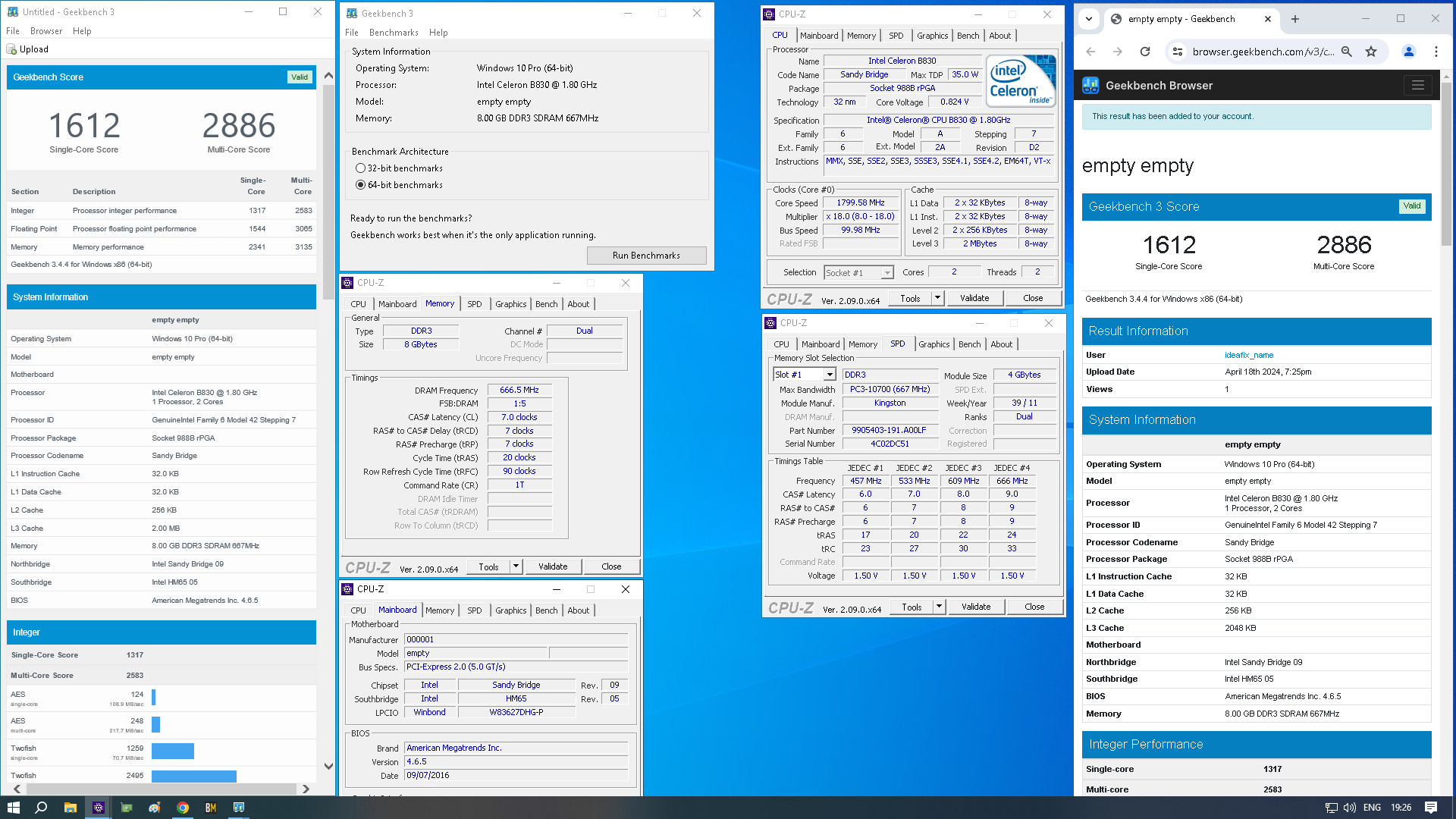The height and width of the screenshot is (819, 1456).
Task: Open the Slot #1 memory slot dropdown
Action: pos(804,375)
